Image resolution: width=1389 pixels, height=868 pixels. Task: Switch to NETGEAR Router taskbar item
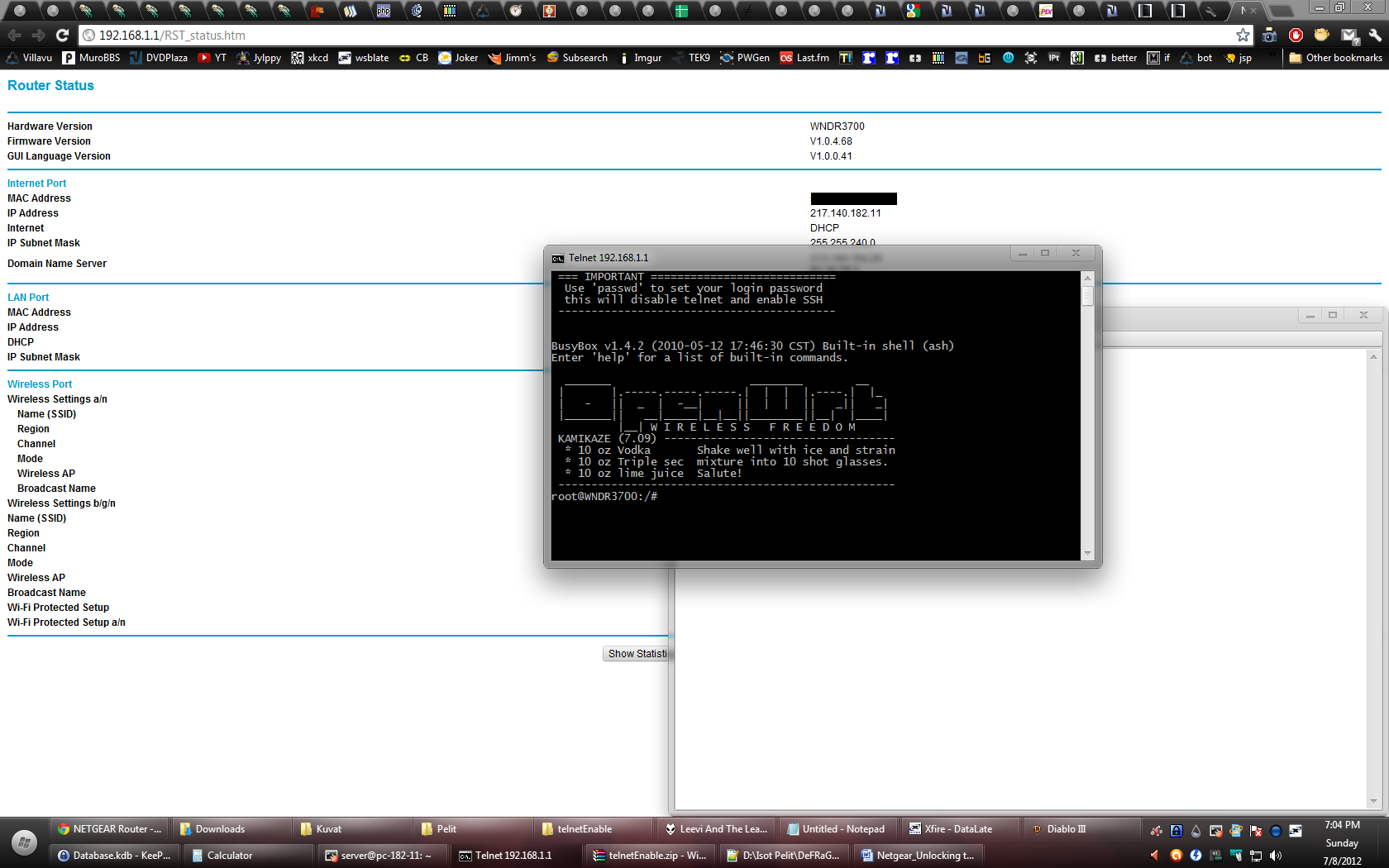tap(109, 829)
